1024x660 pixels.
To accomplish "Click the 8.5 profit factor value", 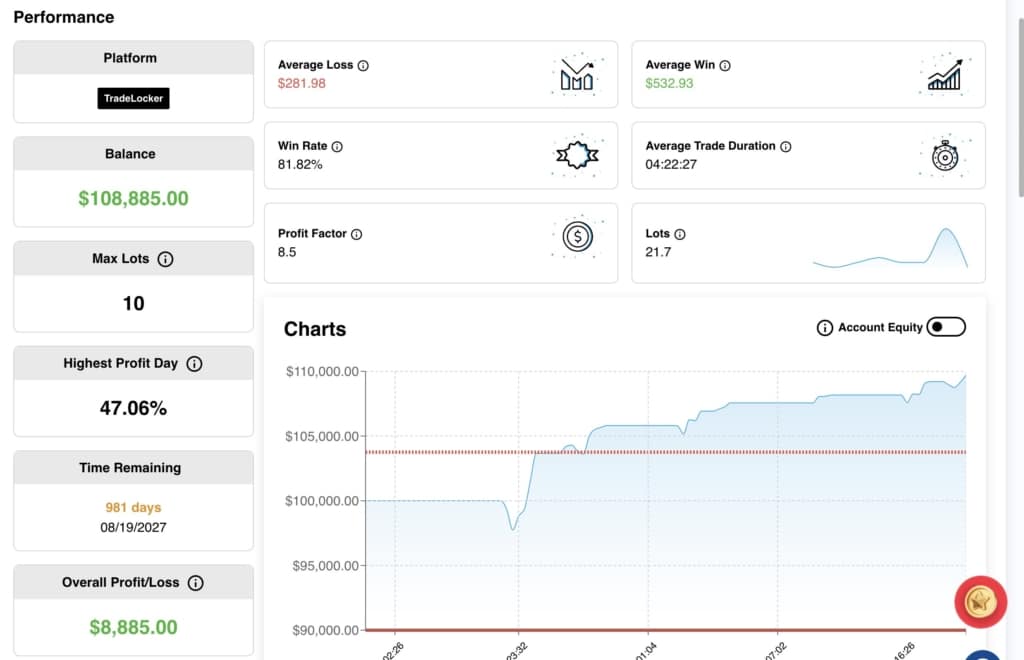I will (287, 252).
